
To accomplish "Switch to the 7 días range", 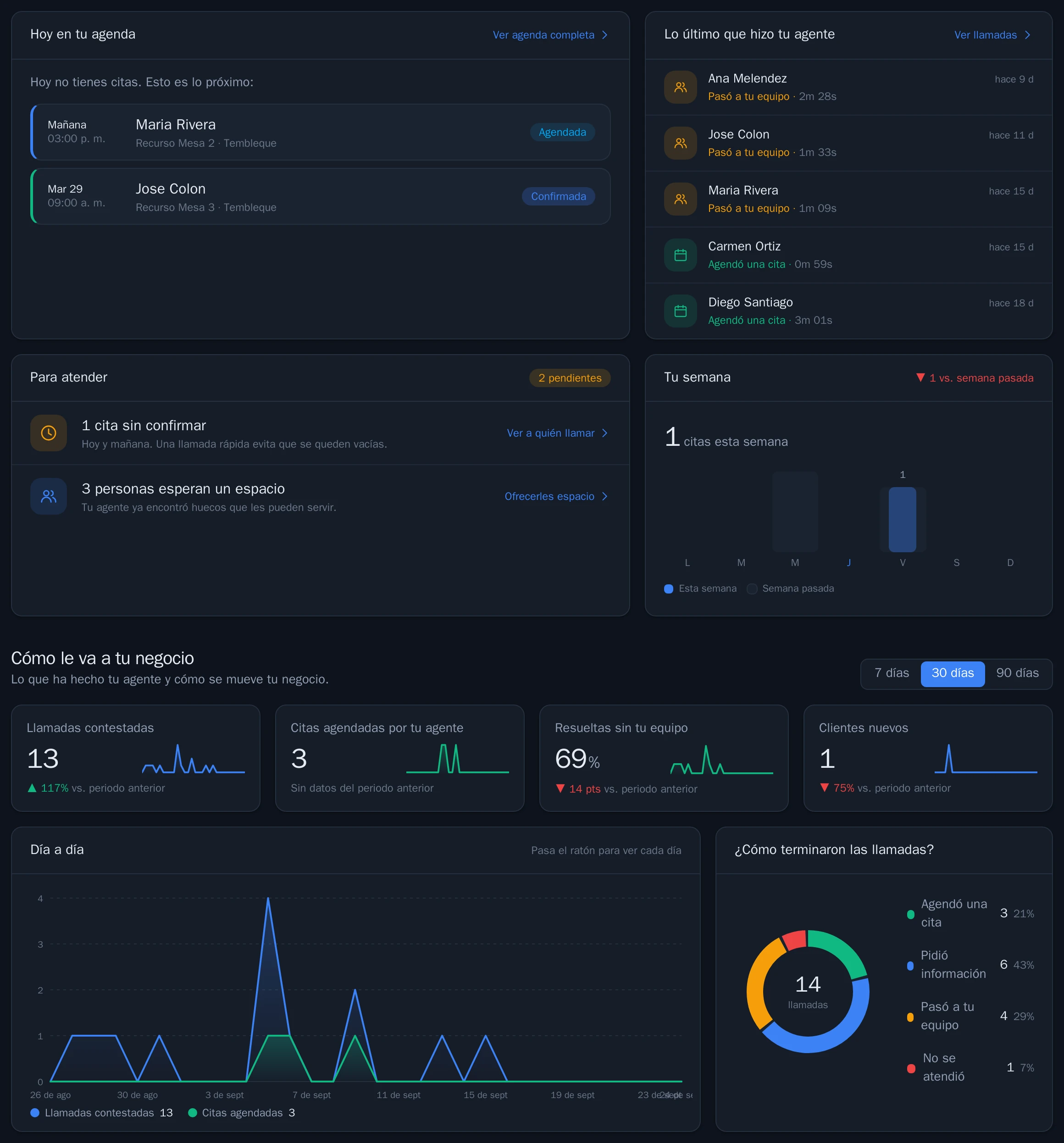I will pyautogui.click(x=892, y=673).
